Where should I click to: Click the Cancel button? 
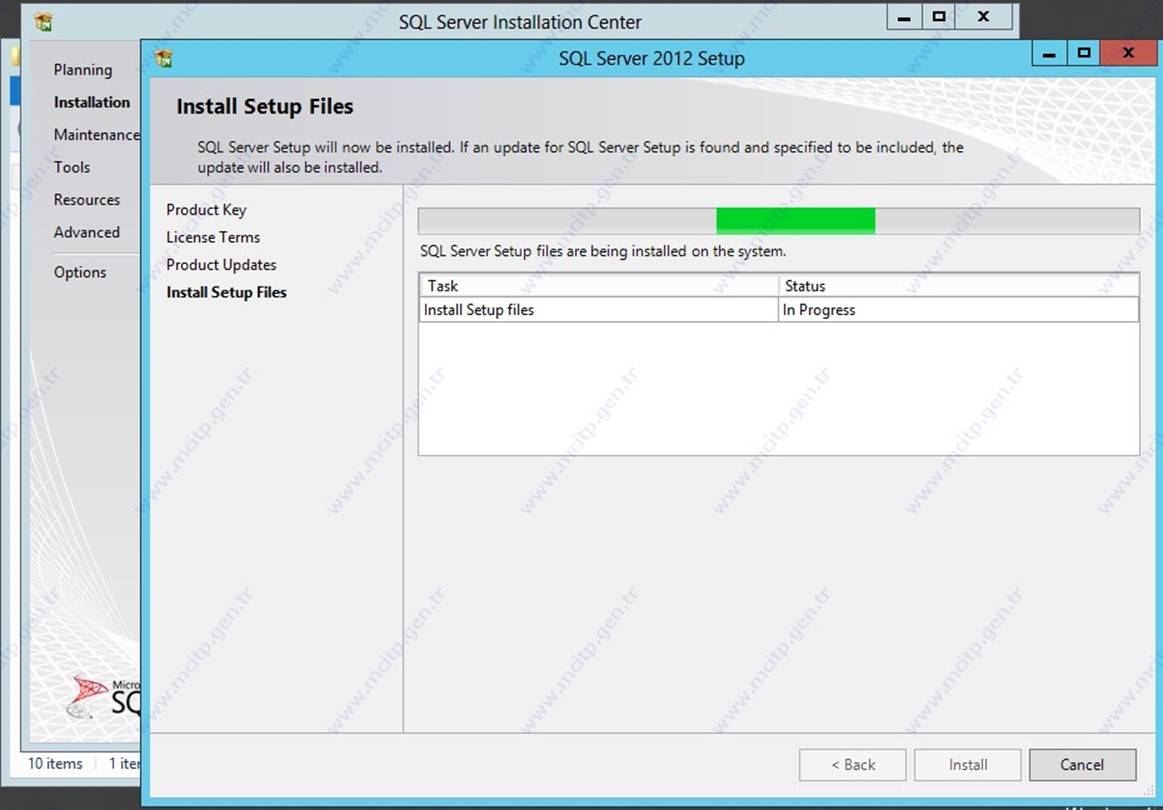[1082, 765]
